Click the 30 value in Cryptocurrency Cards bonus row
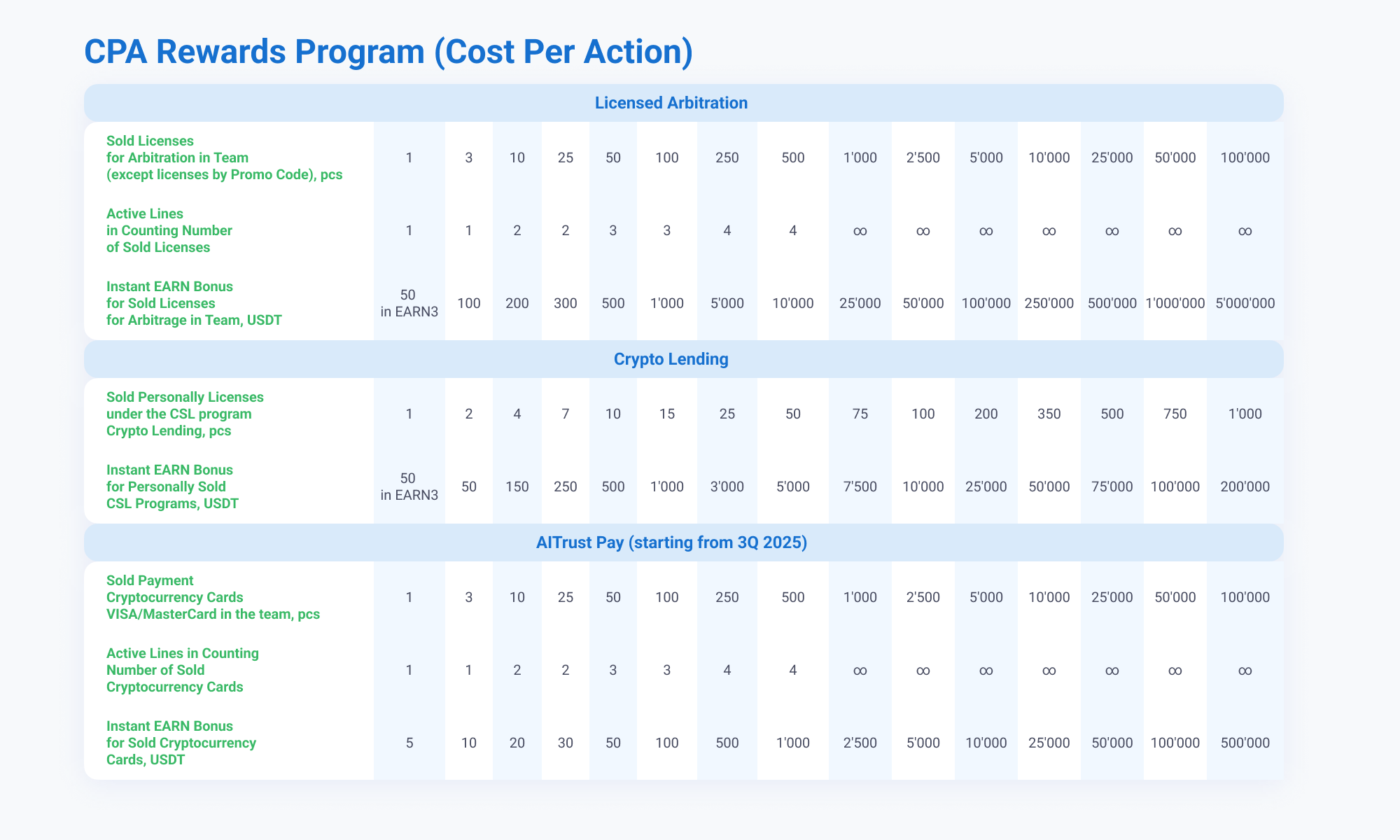This screenshot has height=840, width=1400. point(566,743)
